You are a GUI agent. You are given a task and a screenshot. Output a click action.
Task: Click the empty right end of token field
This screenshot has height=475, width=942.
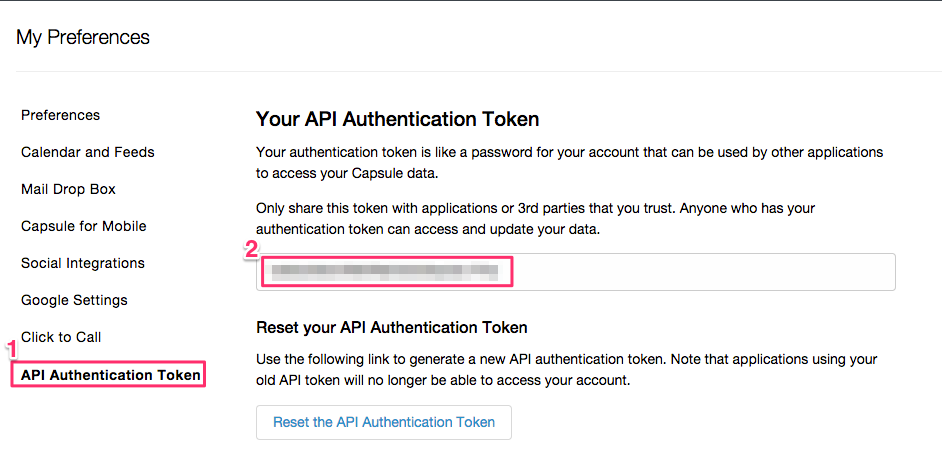coord(800,272)
